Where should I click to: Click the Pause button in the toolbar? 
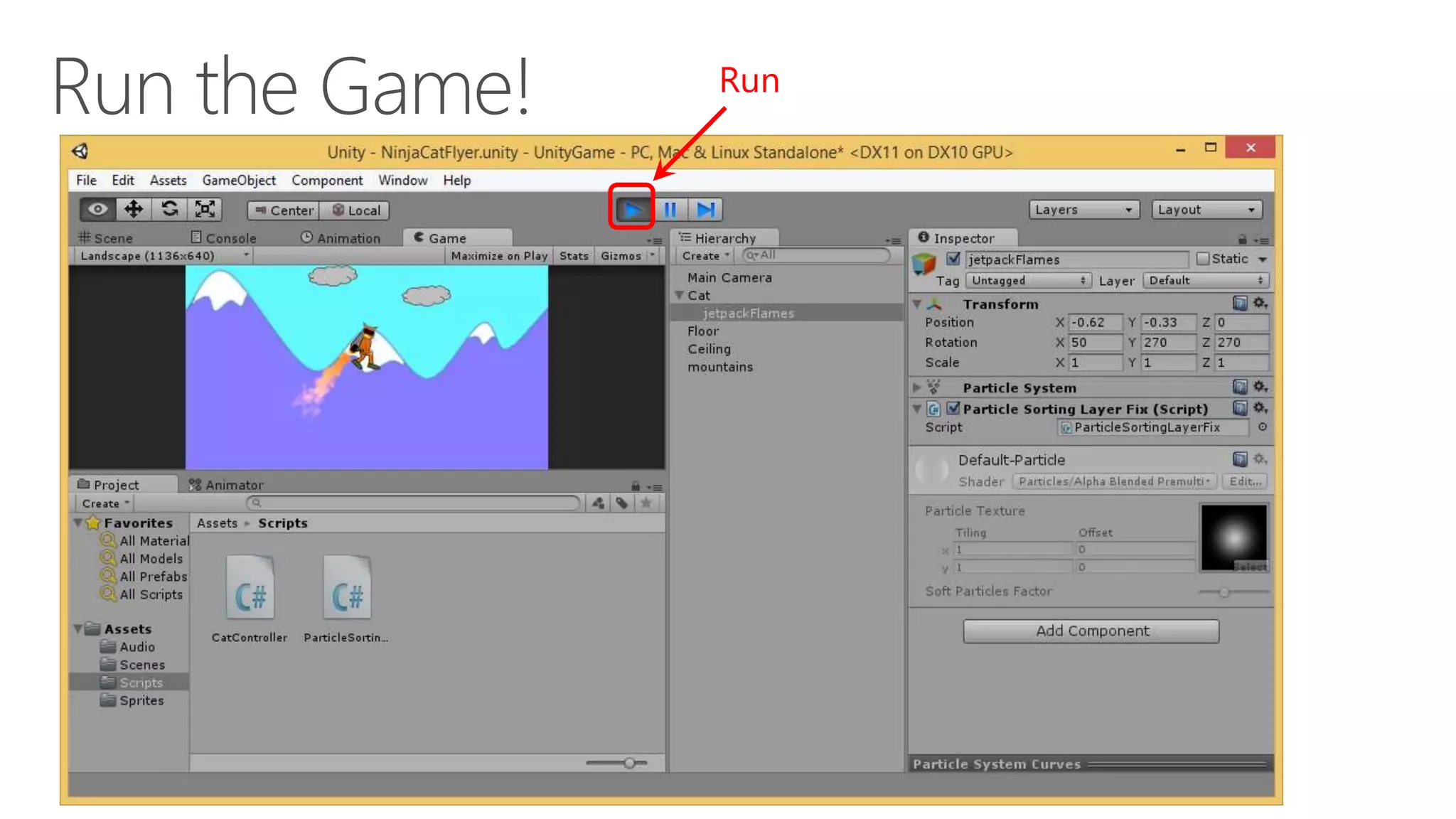pos(670,210)
